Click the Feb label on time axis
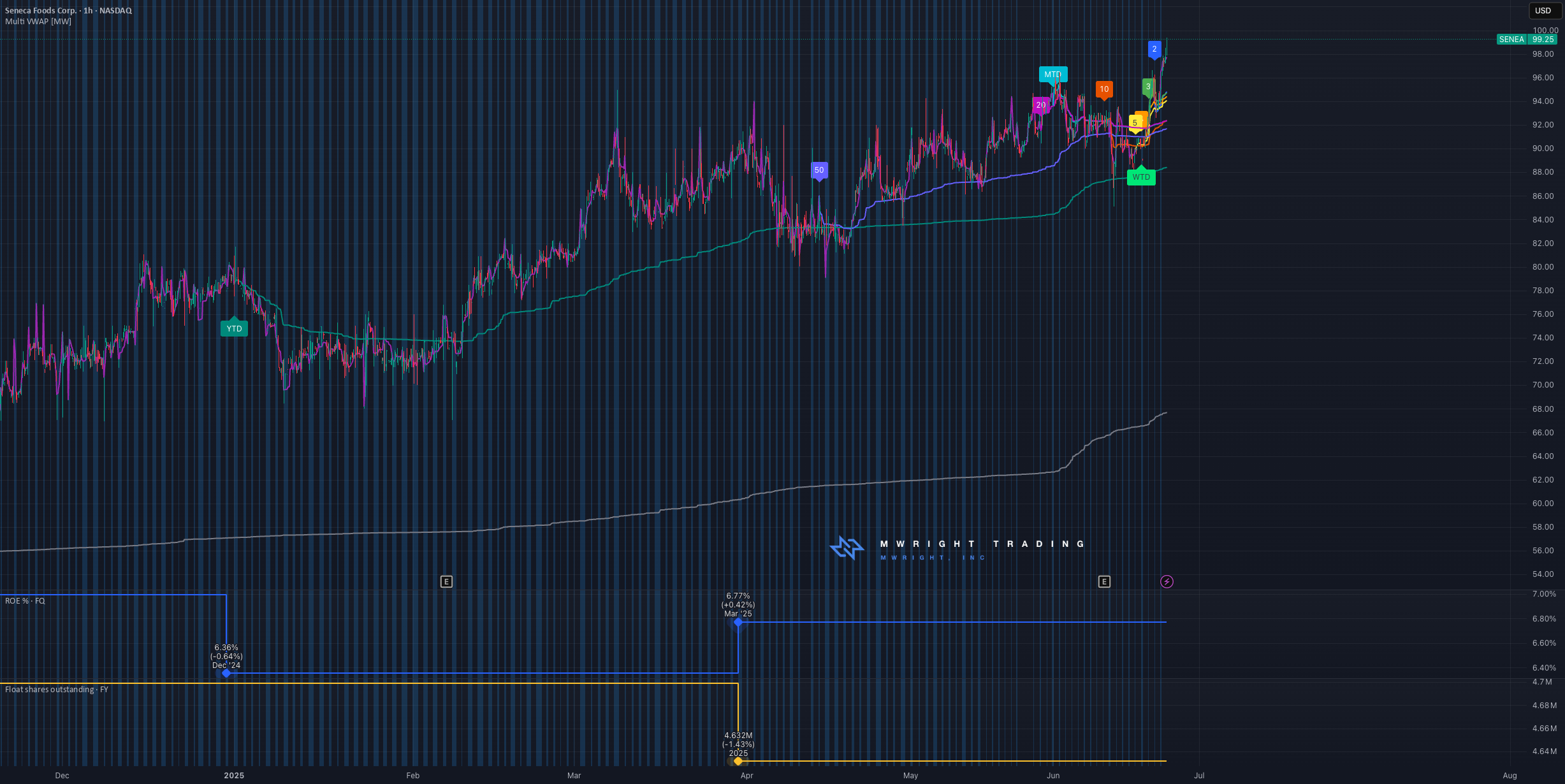Screen dimensions: 1565x784 (413, 776)
